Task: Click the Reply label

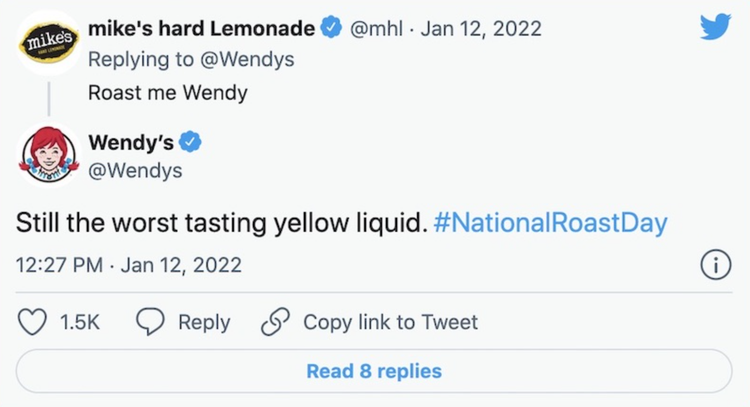Action: click(204, 322)
